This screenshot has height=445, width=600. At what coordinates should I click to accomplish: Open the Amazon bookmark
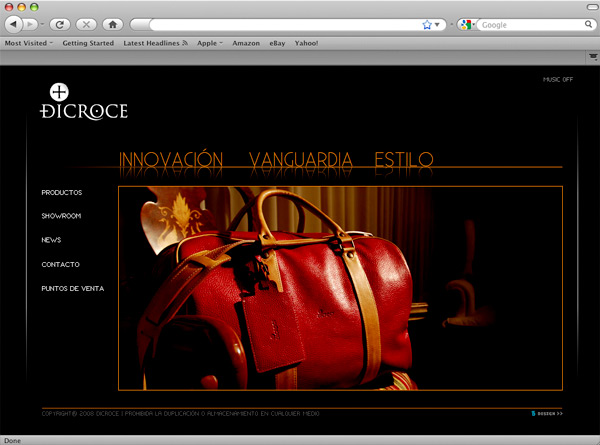pyautogui.click(x=245, y=44)
